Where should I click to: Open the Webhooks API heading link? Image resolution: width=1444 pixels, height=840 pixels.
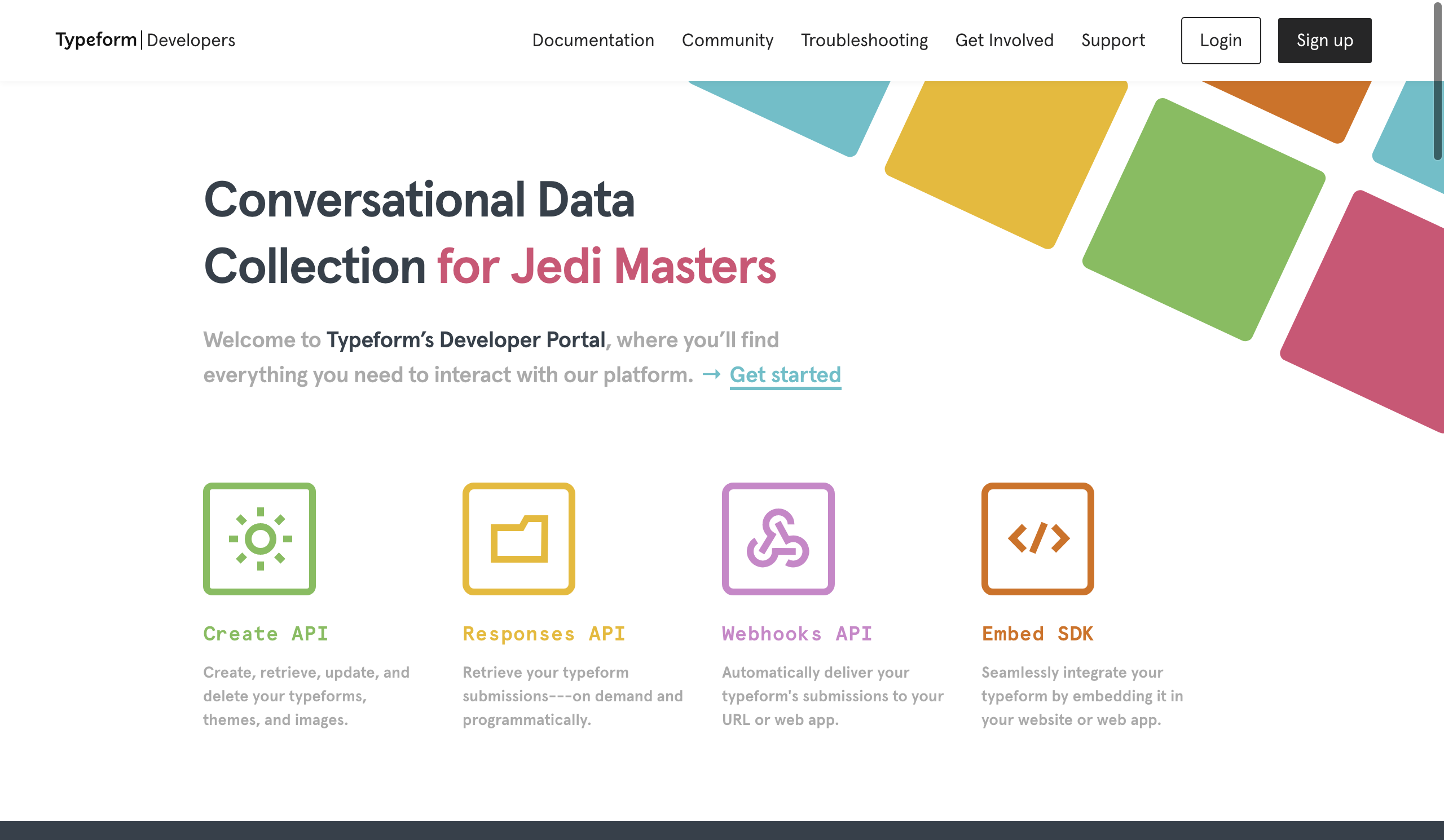(x=796, y=633)
